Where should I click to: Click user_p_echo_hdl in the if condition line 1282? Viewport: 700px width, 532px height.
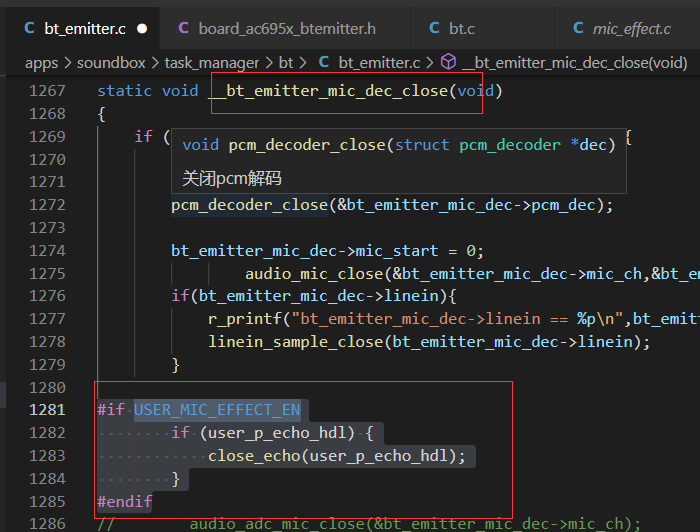(x=277, y=433)
